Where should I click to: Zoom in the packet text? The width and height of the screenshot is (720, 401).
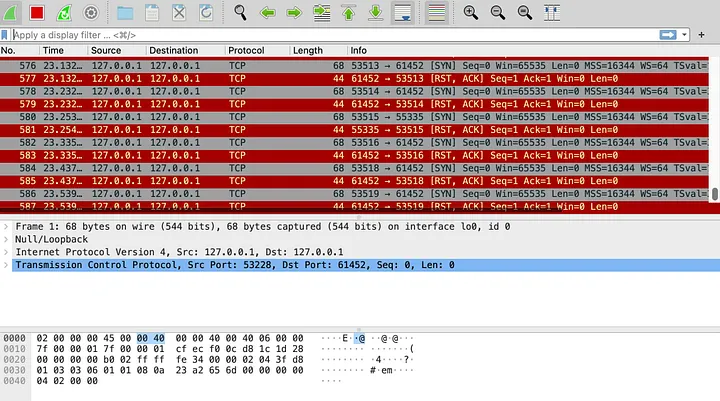471,12
